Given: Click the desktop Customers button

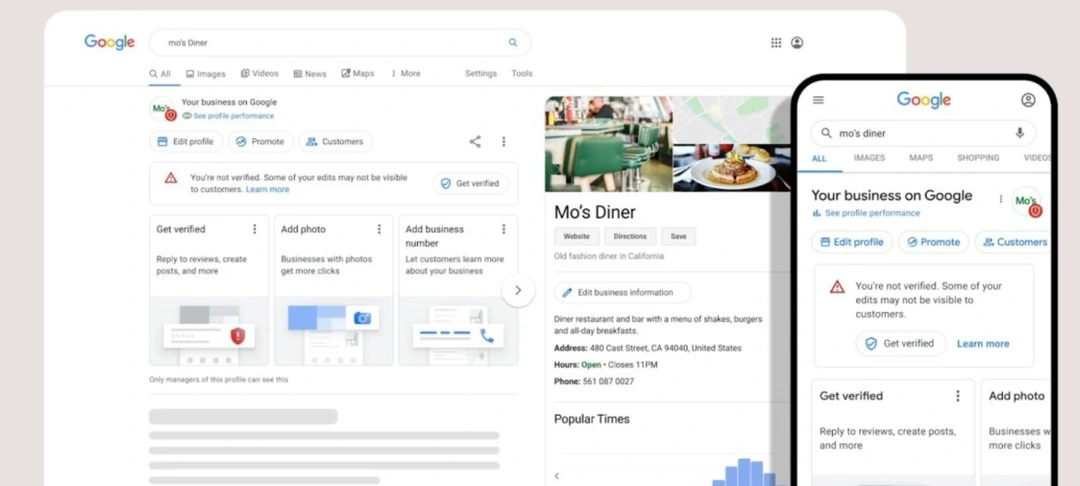Looking at the screenshot, I should [x=335, y=142].
